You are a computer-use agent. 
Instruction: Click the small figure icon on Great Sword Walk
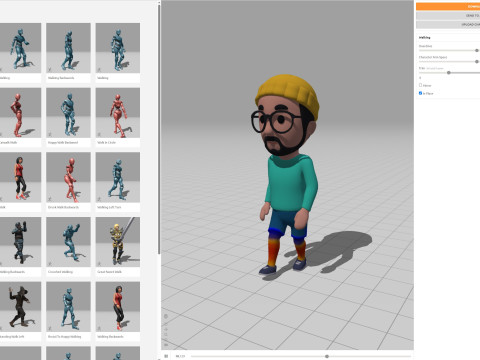[99, 263]
